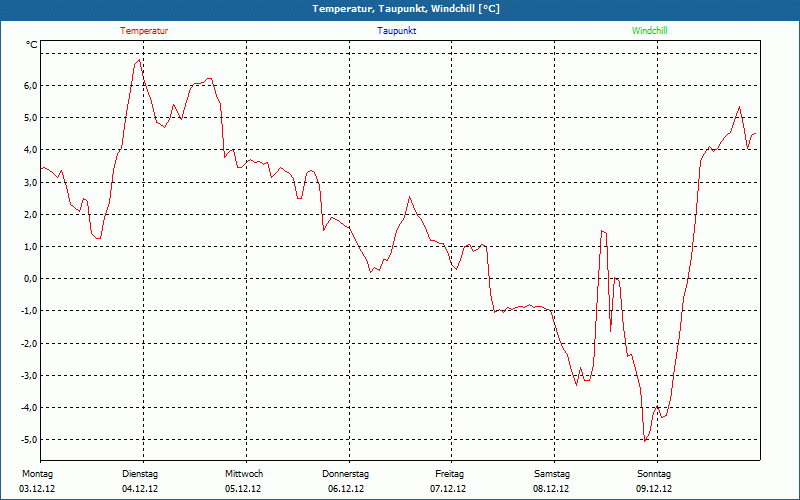This screenshot has height=500, width=800.
Task: Click the Donnerstag day label
Action: (345, 474)
